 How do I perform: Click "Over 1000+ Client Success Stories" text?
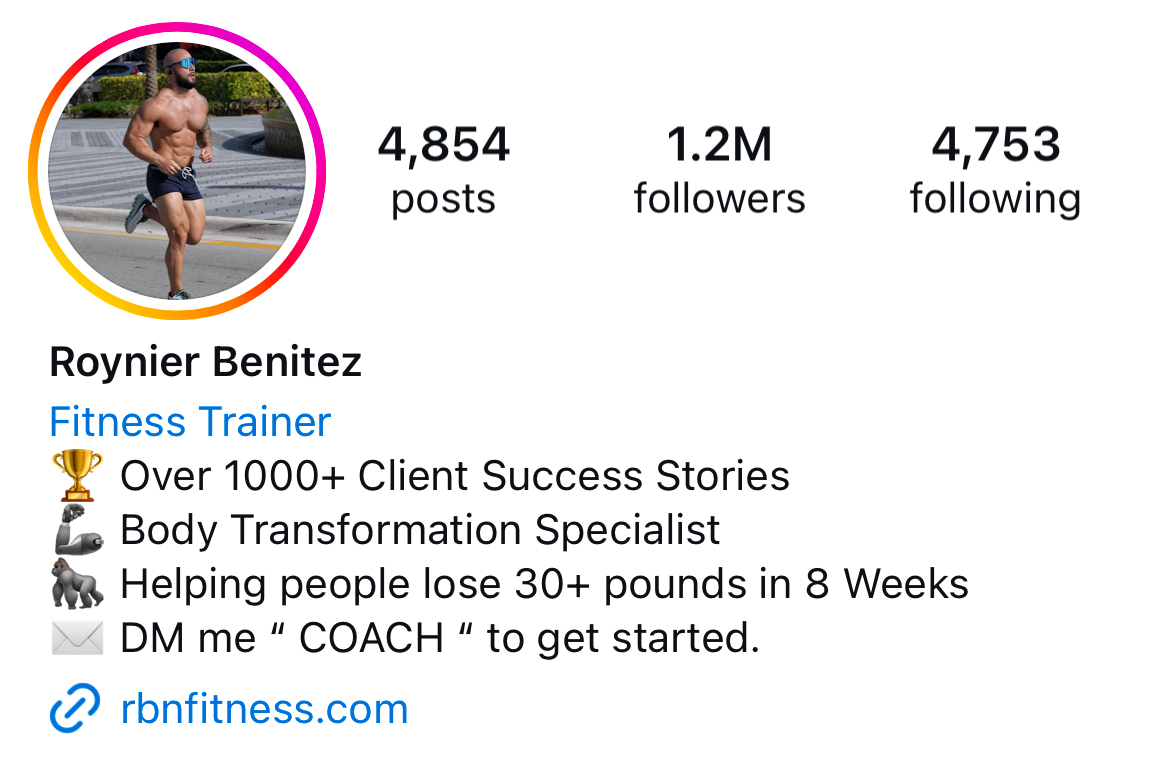[455, 476]
